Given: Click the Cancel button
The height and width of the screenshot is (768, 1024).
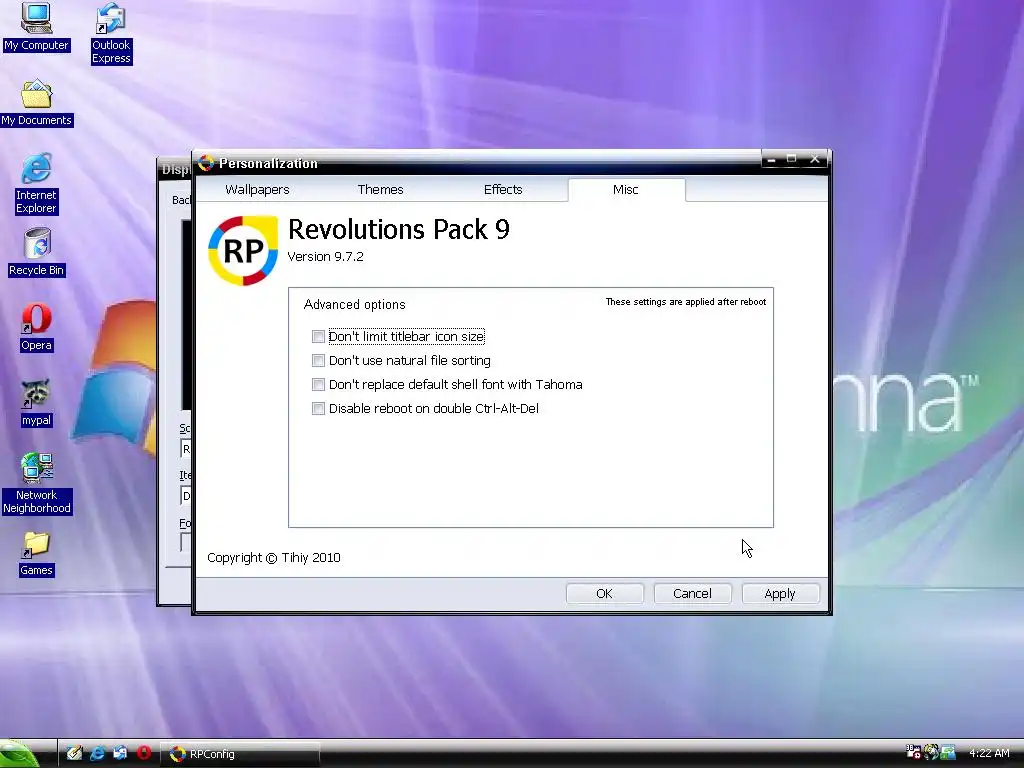Looking at the screenshot, I should 692,594.
